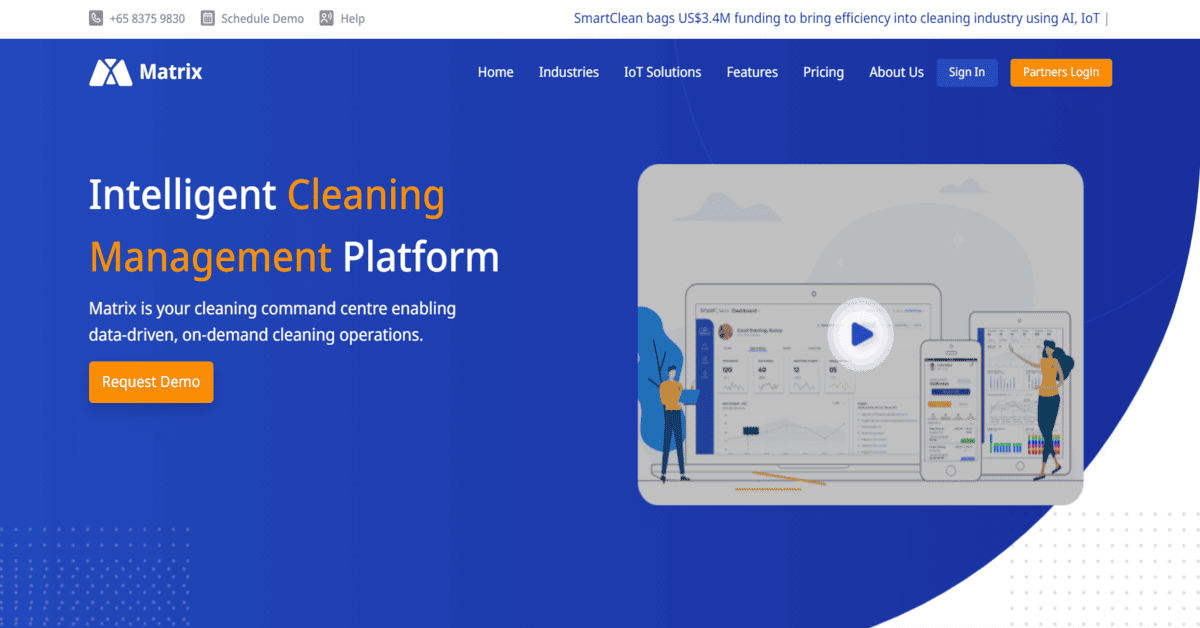Open the Schedule Demo link

pos(262,18)
